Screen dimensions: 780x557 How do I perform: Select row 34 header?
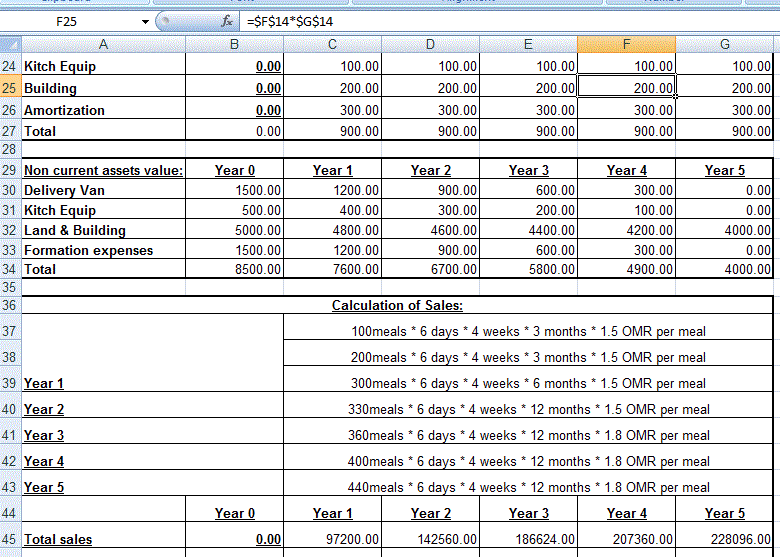[10, 269]
